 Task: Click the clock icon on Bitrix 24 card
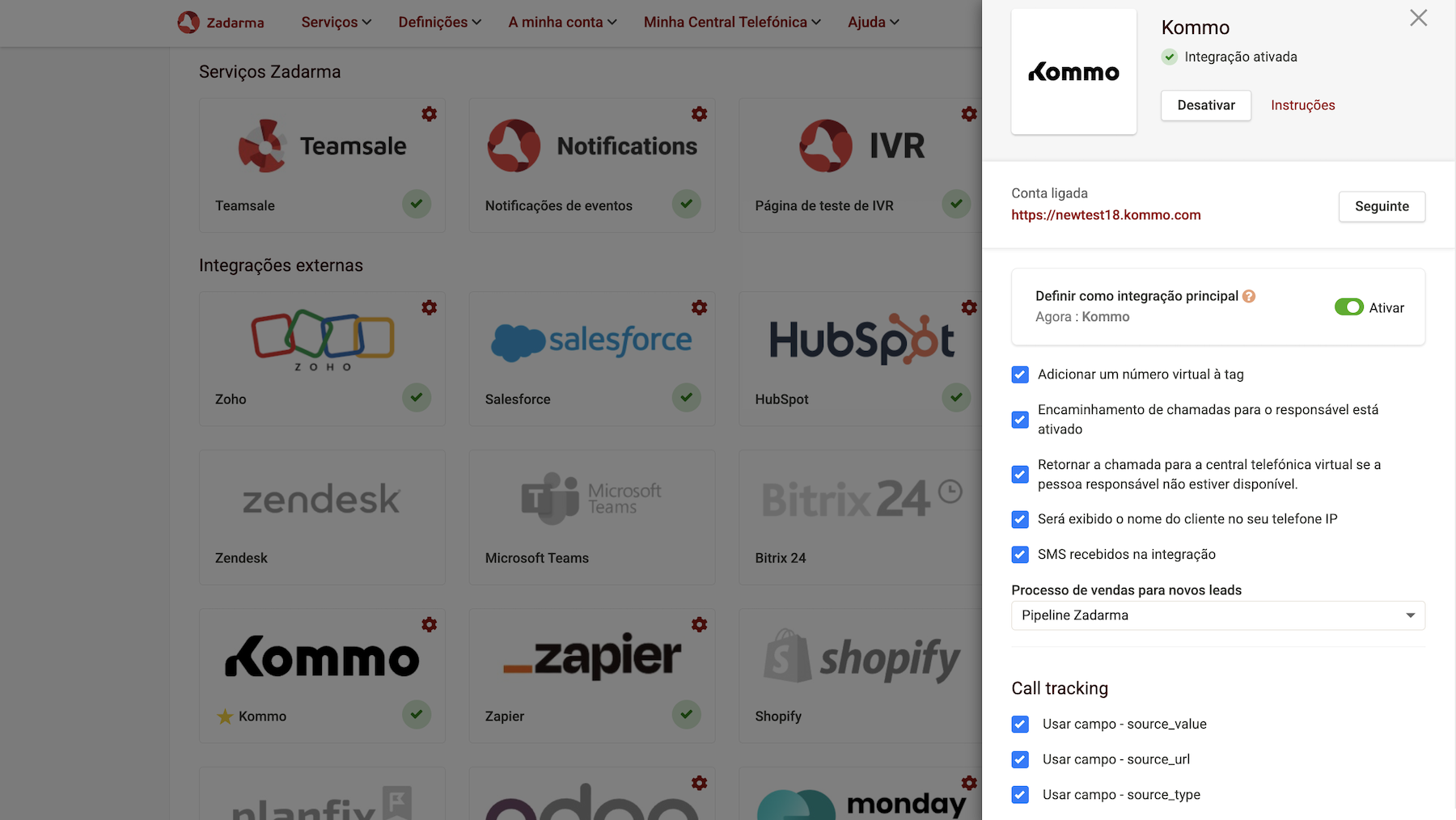coord(950,491)
